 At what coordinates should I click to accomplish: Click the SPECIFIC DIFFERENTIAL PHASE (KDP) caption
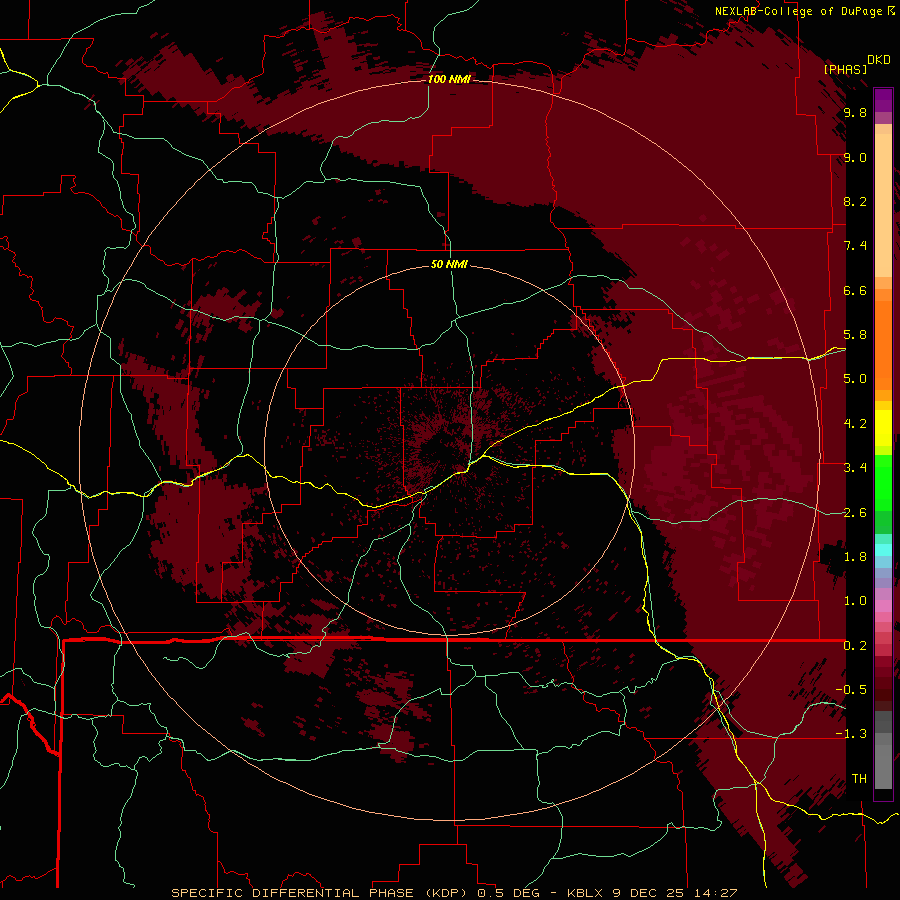coord(321,893)
